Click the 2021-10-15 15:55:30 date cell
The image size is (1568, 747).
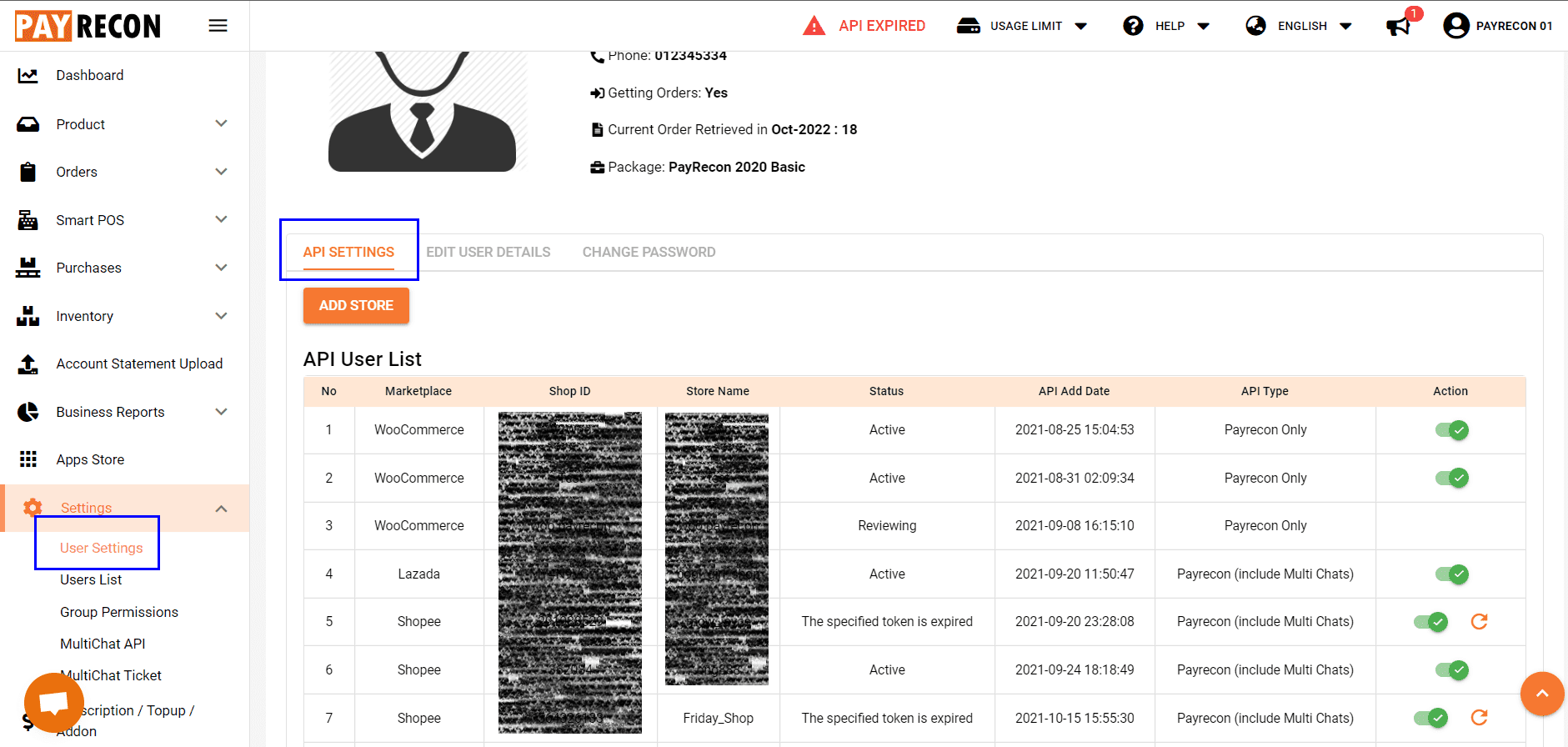[x=1075, y=718]
